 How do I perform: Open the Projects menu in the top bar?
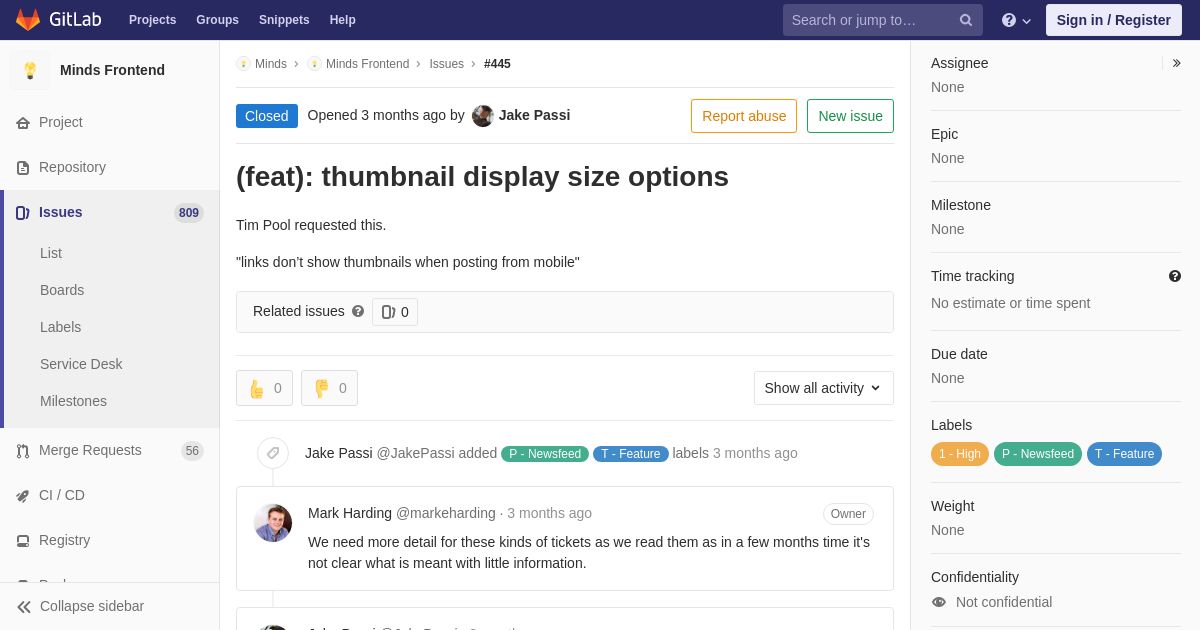tap(153, 20)
